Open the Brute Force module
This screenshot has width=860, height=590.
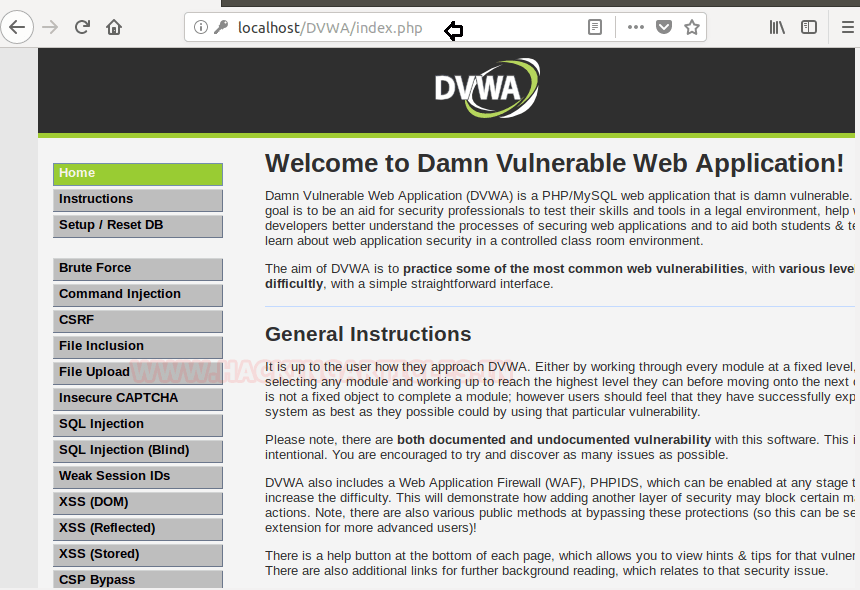[x=137, y=269]
